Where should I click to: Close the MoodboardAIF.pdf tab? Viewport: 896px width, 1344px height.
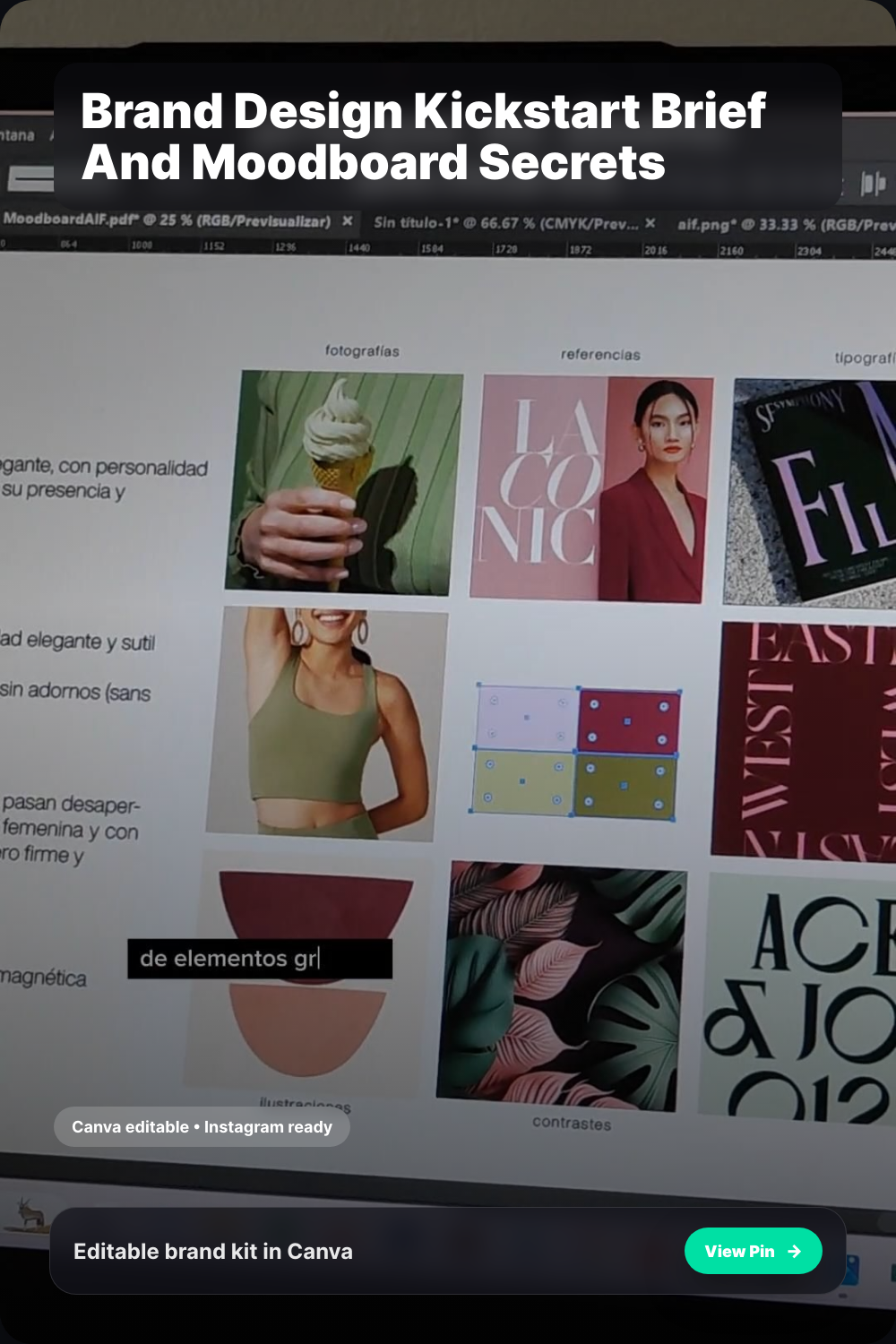(x=348, y=221)
